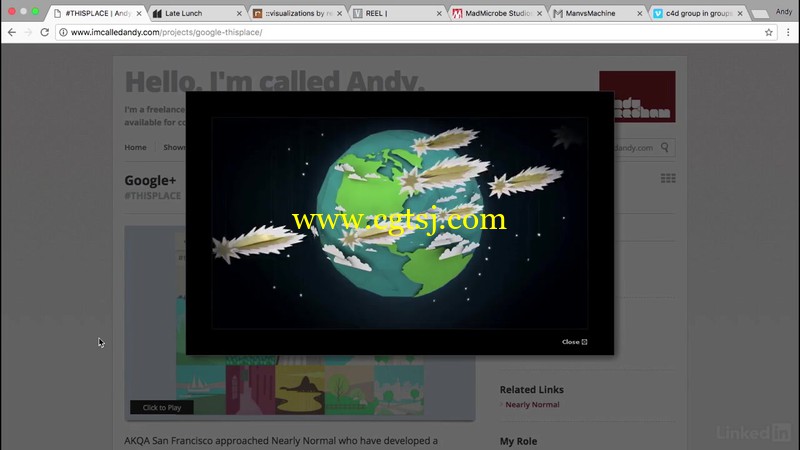Close the visualizations tab

click(x=339, y=13)
